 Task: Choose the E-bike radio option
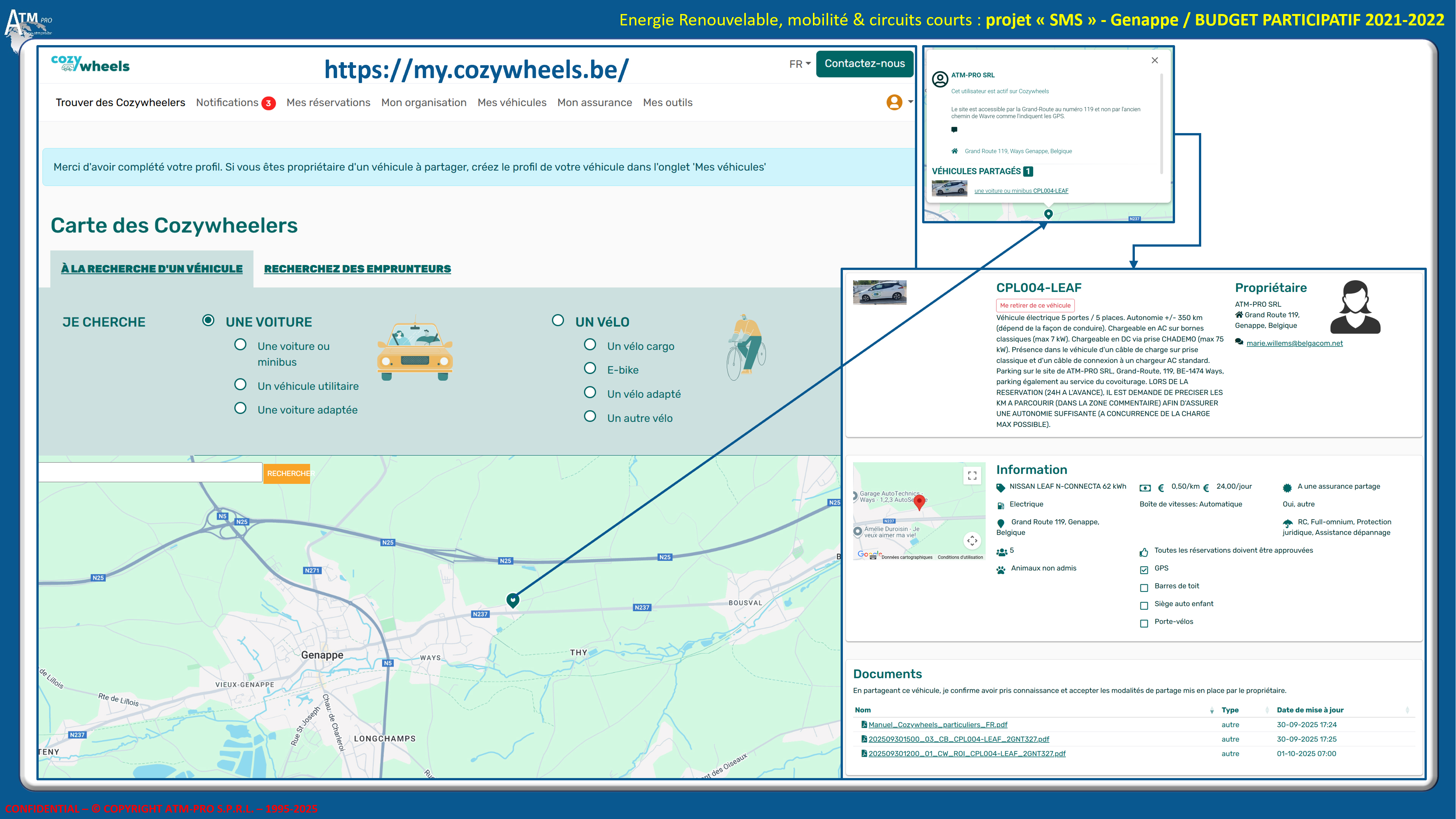(x=590, y=369)
